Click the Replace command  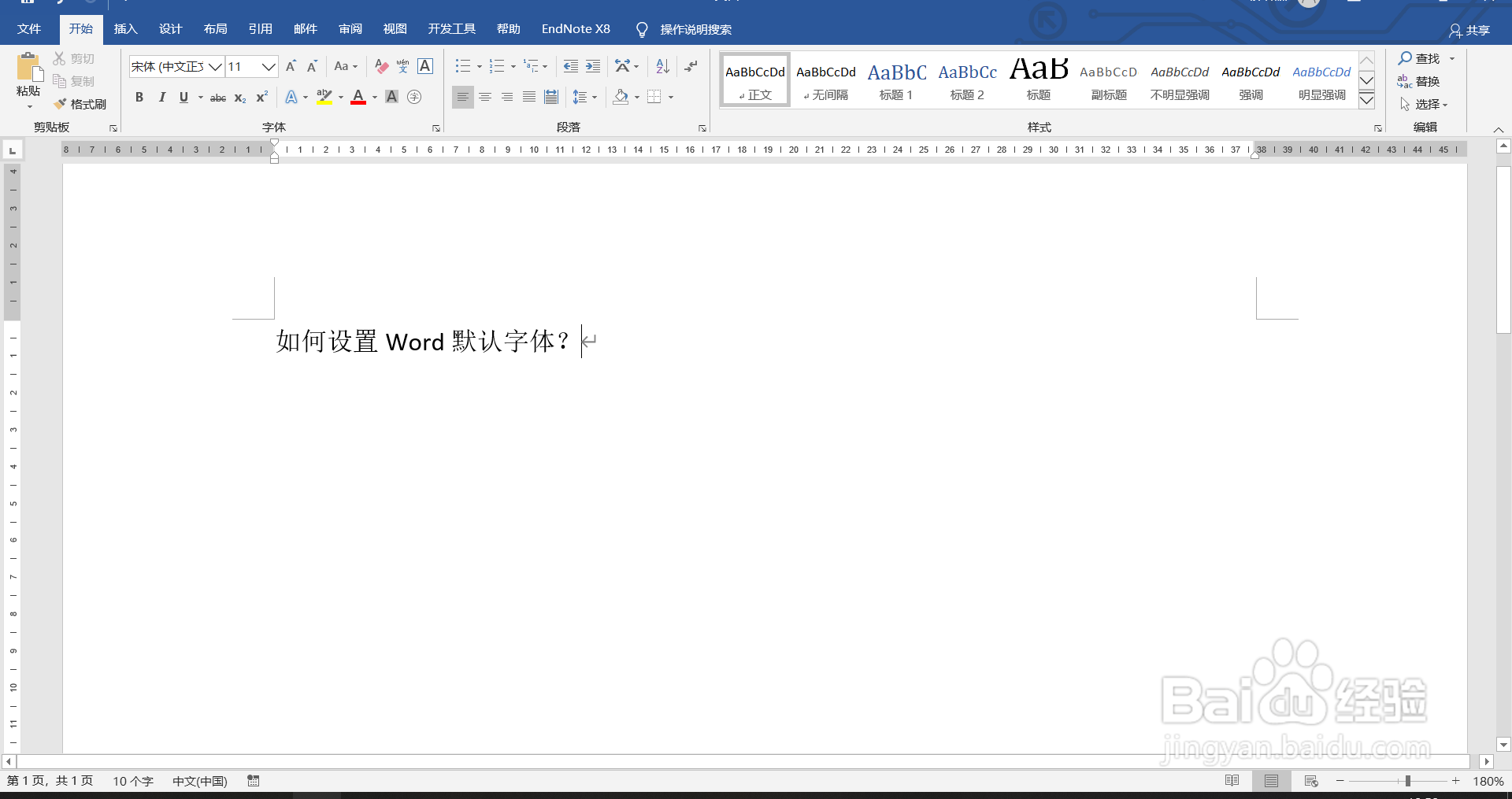[1418, 81]
